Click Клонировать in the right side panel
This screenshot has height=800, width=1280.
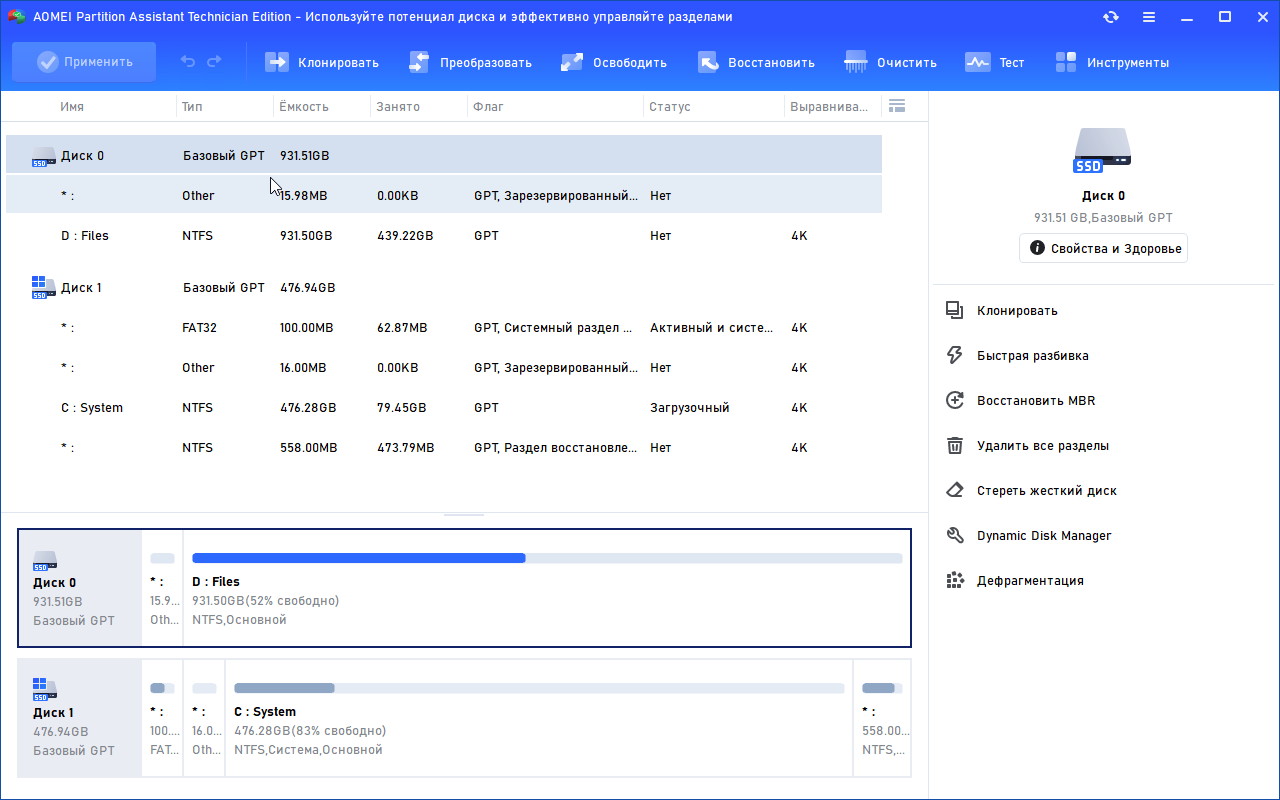(1017, 310)
